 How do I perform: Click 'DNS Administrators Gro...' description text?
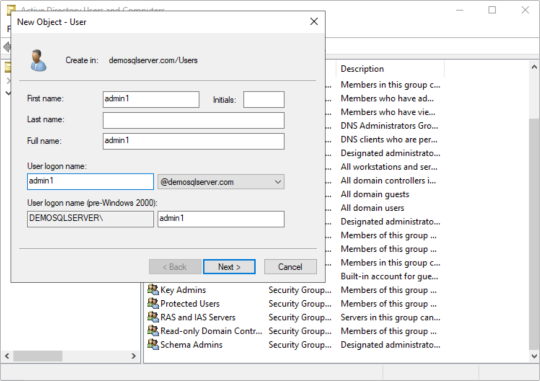tap(389, 126)
